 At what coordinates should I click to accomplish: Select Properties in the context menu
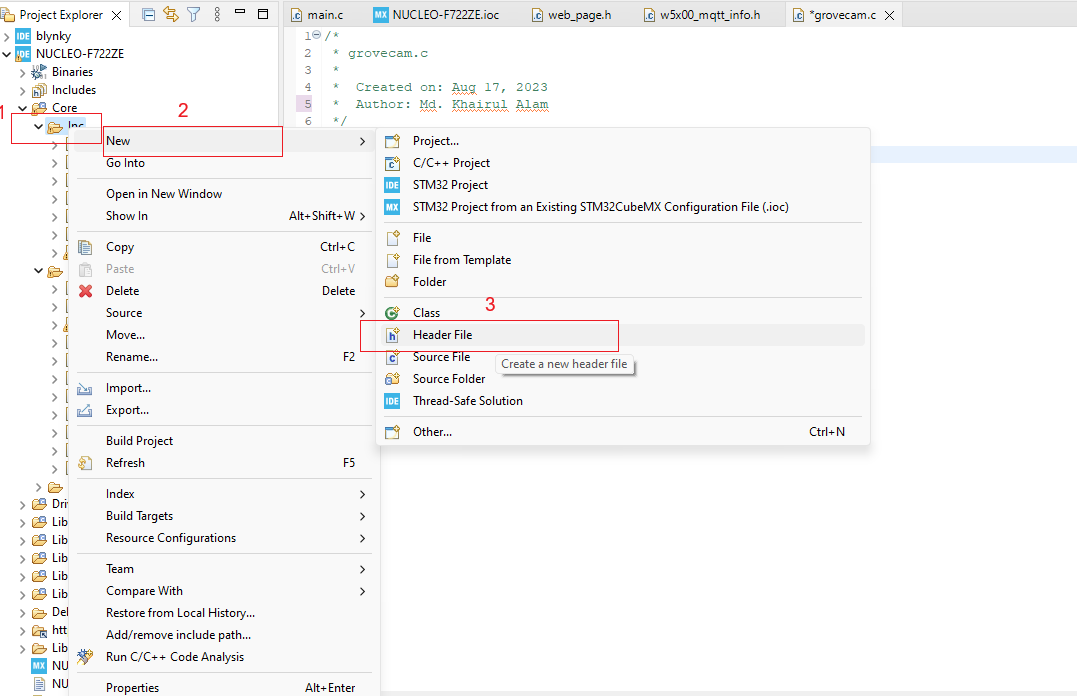[224, 687]
